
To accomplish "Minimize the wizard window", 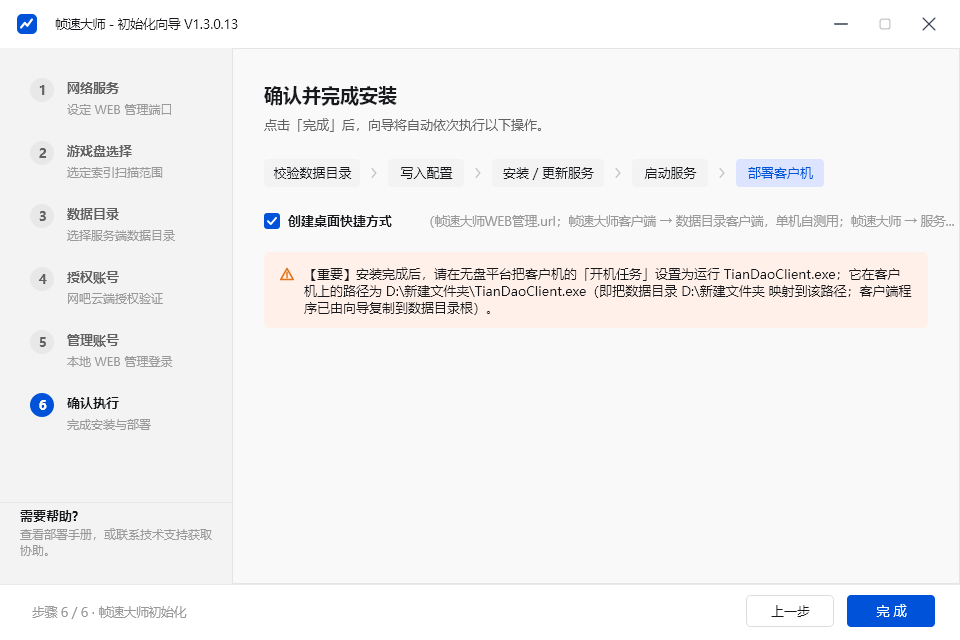I will 841,24.
